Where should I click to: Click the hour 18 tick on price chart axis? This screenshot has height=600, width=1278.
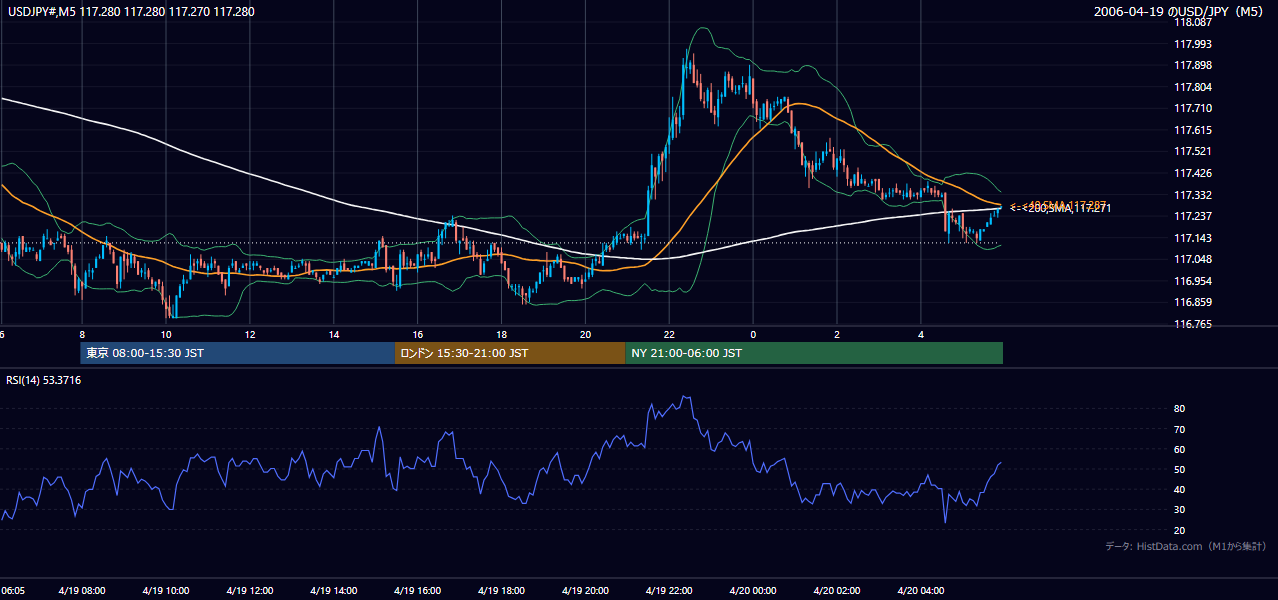(502, 335)
